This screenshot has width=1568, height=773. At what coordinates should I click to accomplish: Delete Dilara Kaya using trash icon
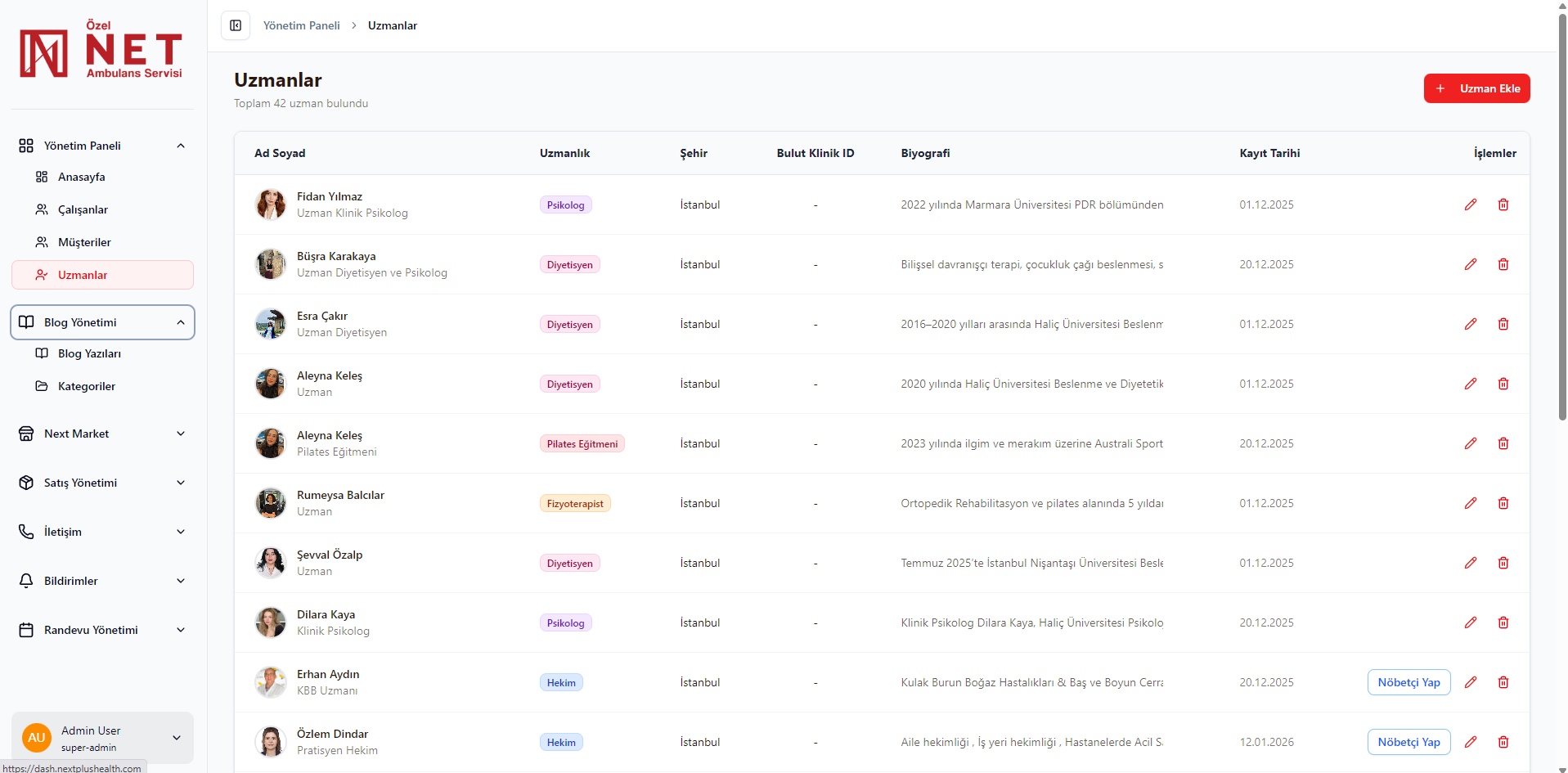(x=1503, y=622)
